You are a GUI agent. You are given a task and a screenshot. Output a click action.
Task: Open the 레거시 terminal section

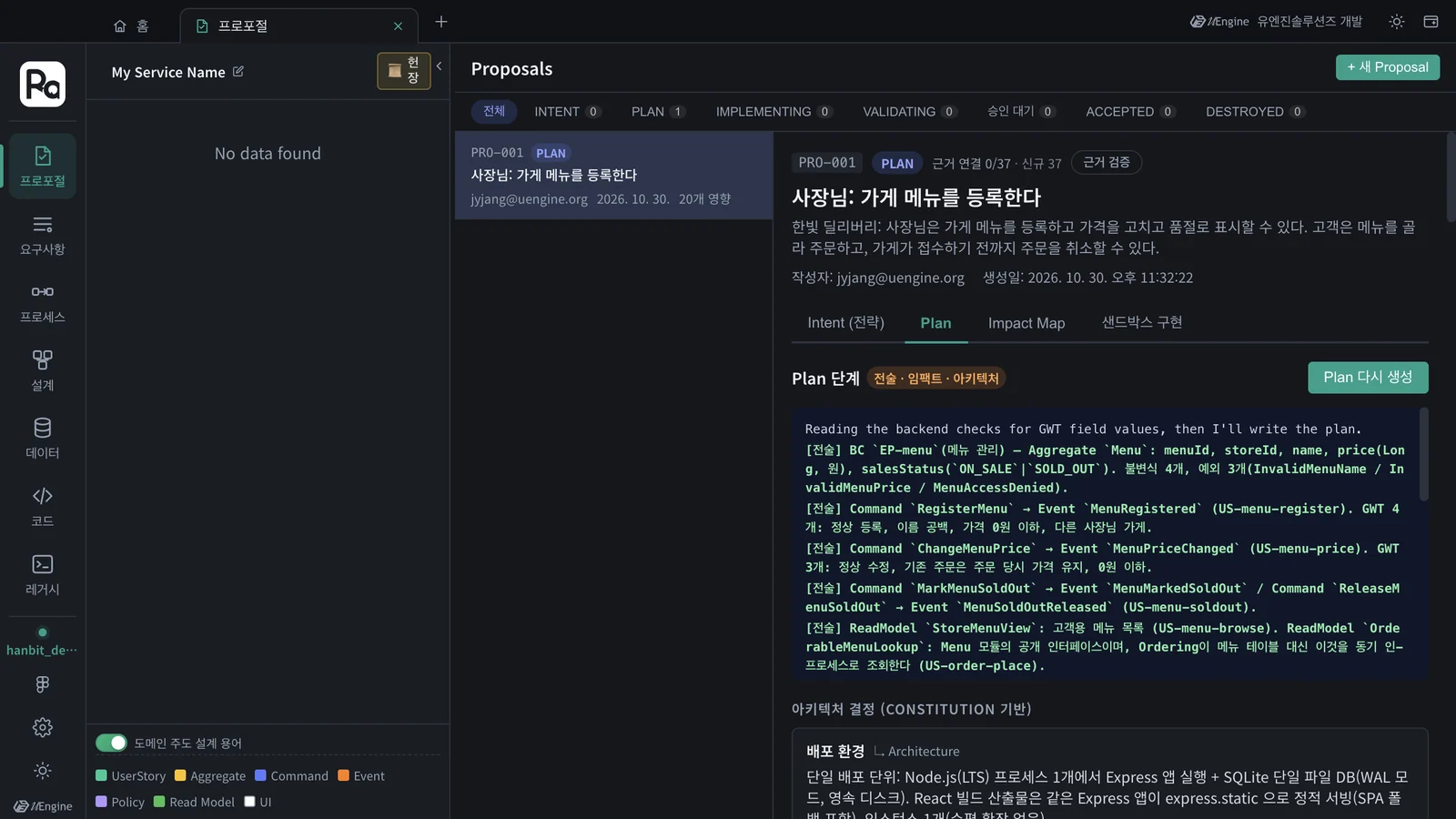(x=43, y=575)
